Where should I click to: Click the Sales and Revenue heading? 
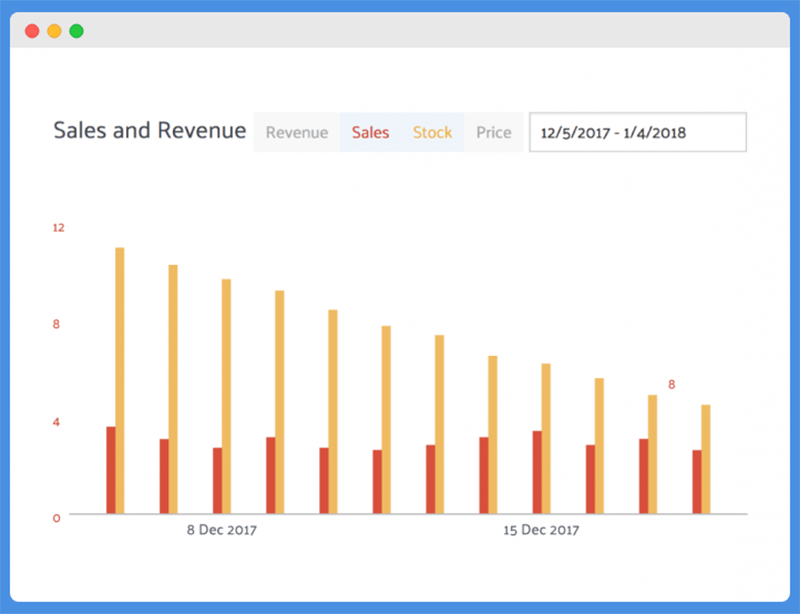click(x=150, y=131)
